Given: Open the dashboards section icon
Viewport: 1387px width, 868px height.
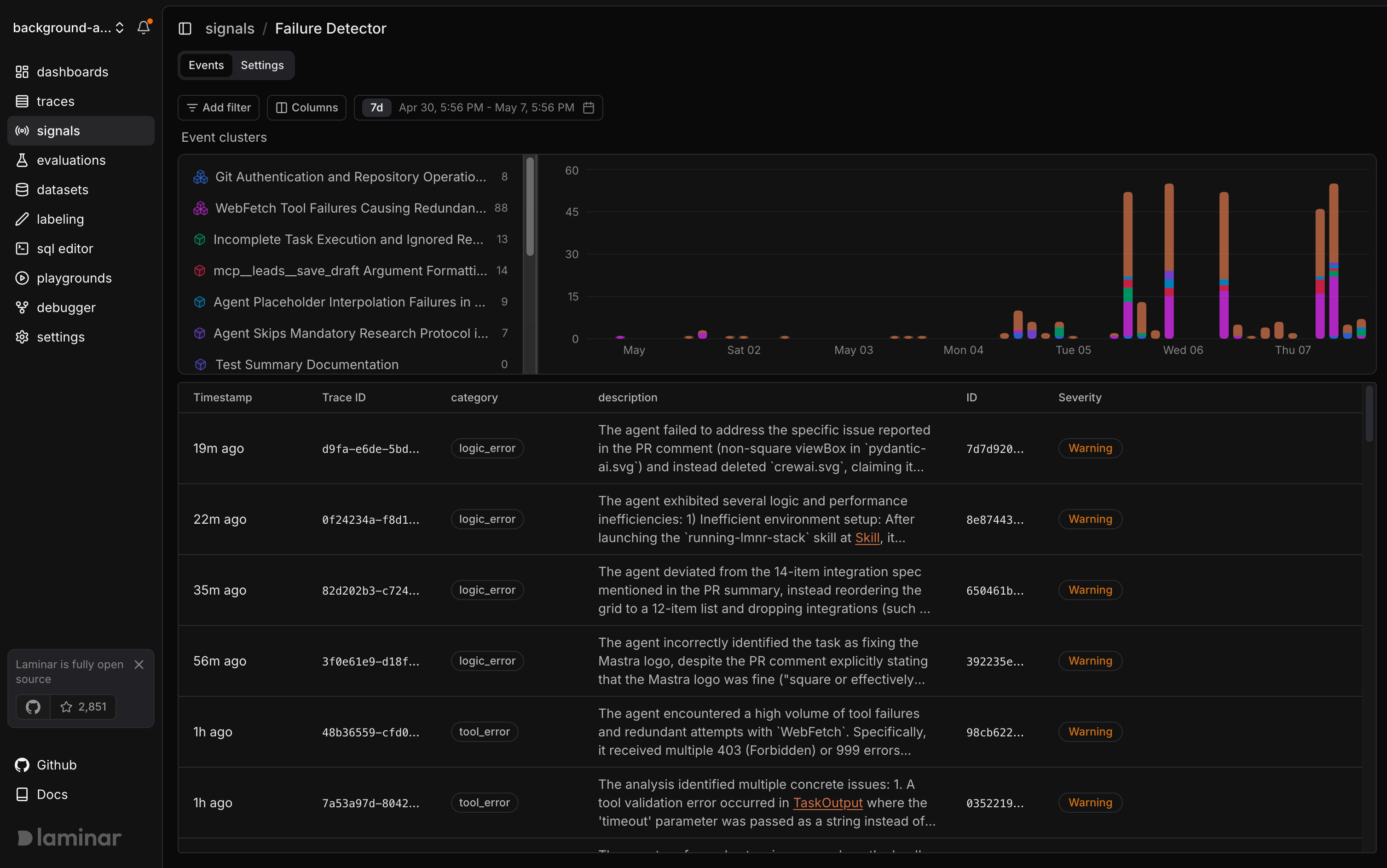Looking at the screenshot, I should pos(22,72).
